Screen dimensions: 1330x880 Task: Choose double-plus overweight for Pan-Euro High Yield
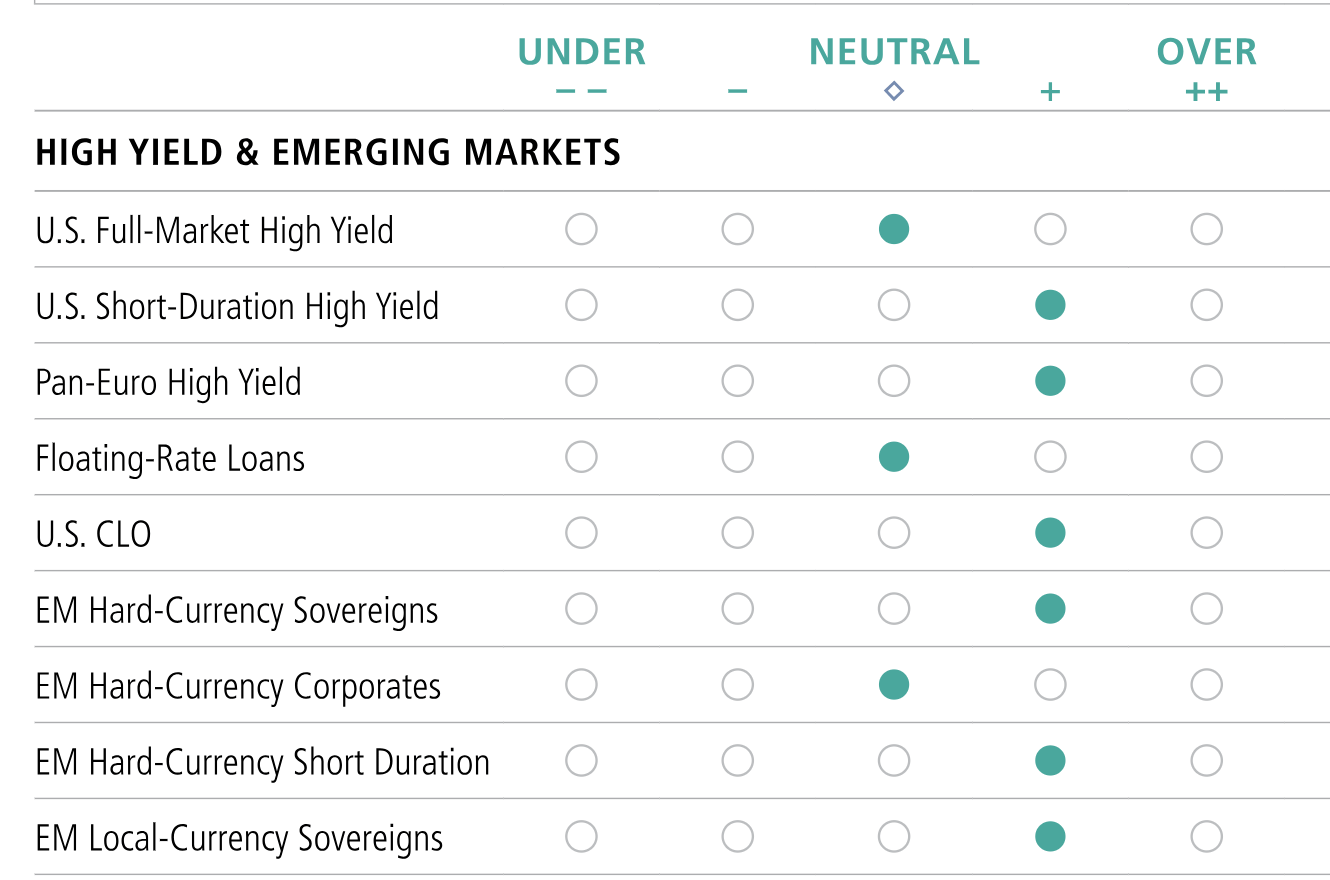coord(1206,381)
